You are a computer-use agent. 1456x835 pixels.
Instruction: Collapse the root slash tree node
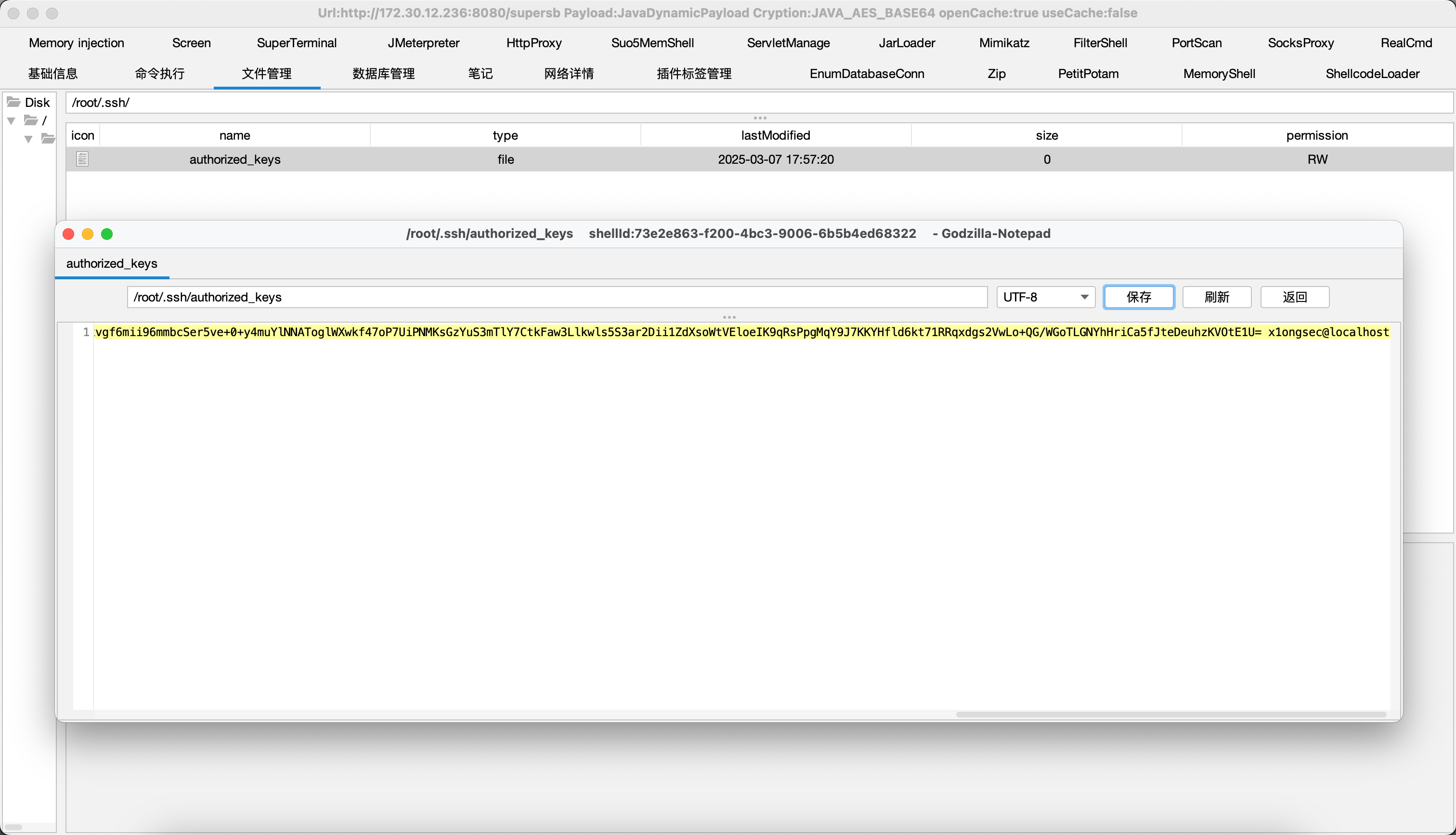[12, 120]
